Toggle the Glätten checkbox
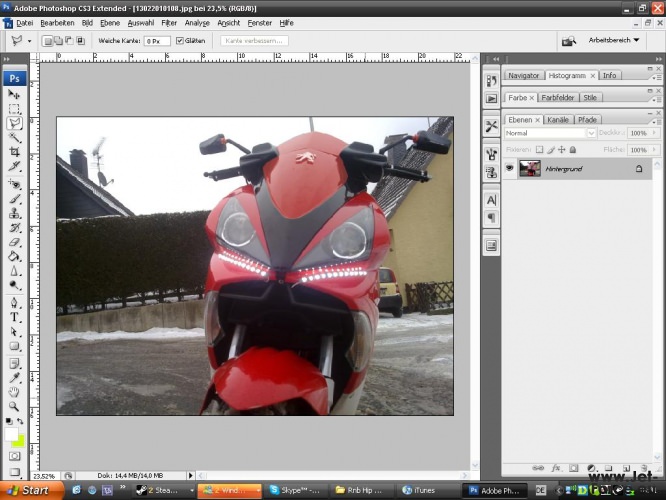 [180, 41]
